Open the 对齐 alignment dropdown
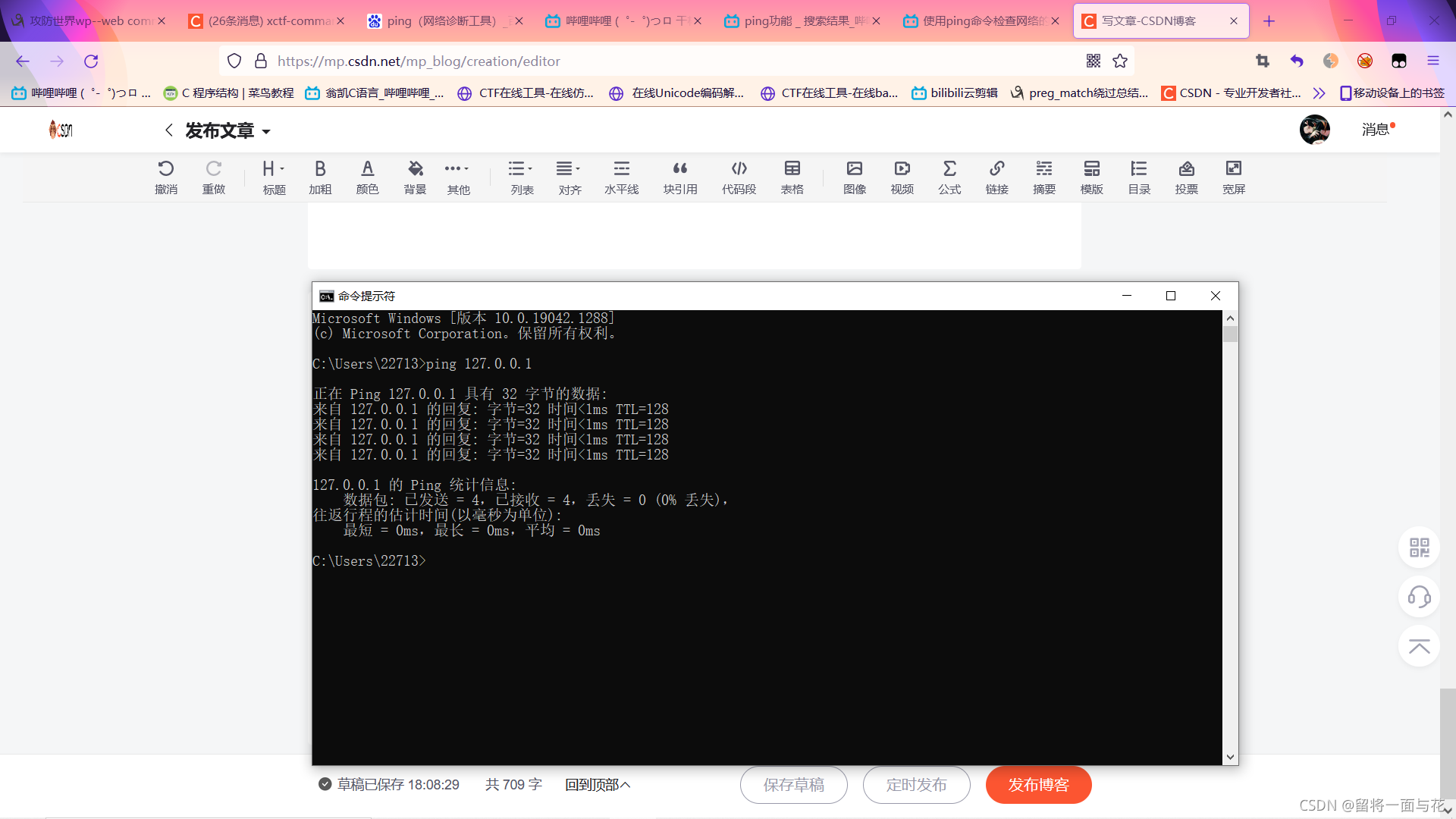Image resolution: width=1456 pixels, height=819 pixels. [x=569, y=177]
